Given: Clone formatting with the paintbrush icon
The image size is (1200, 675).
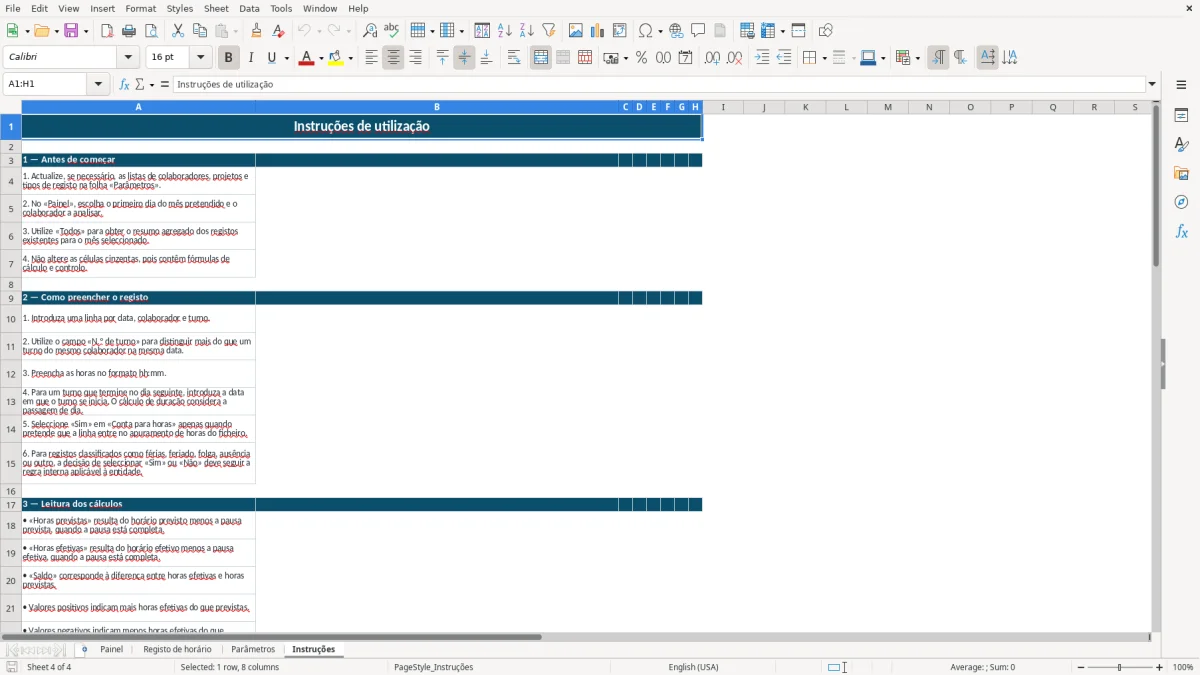Looking at the screenshot, I should (257, 31).
